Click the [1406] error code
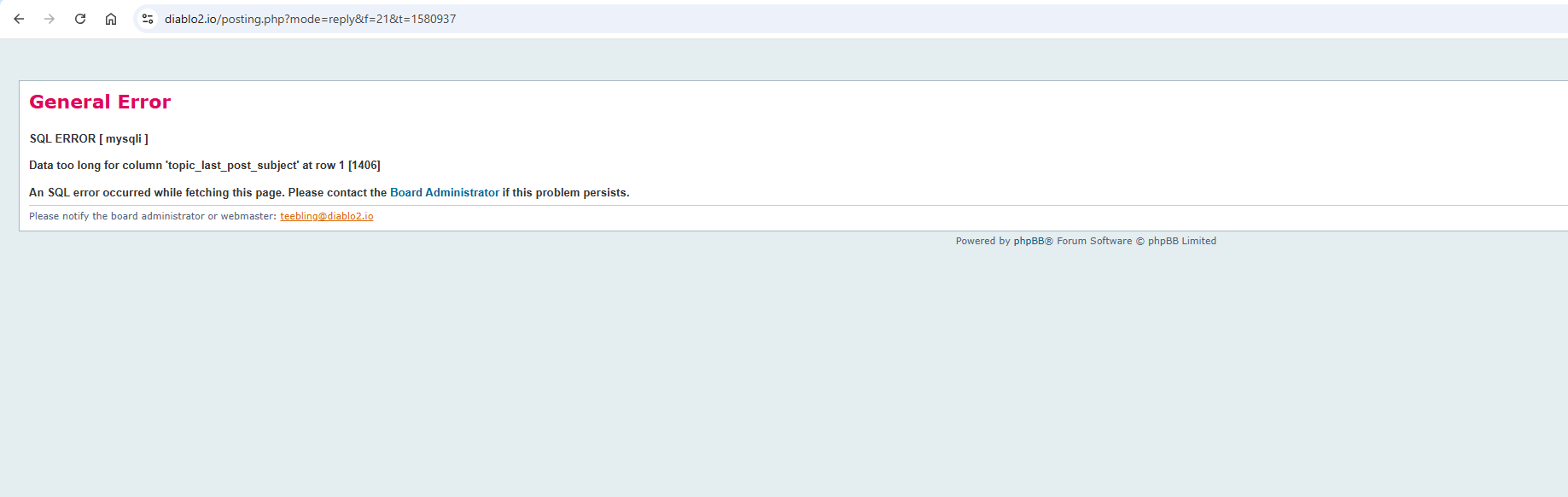Image resolution: width=1568 pixels, height=497 pixels. tap(364, 166)
